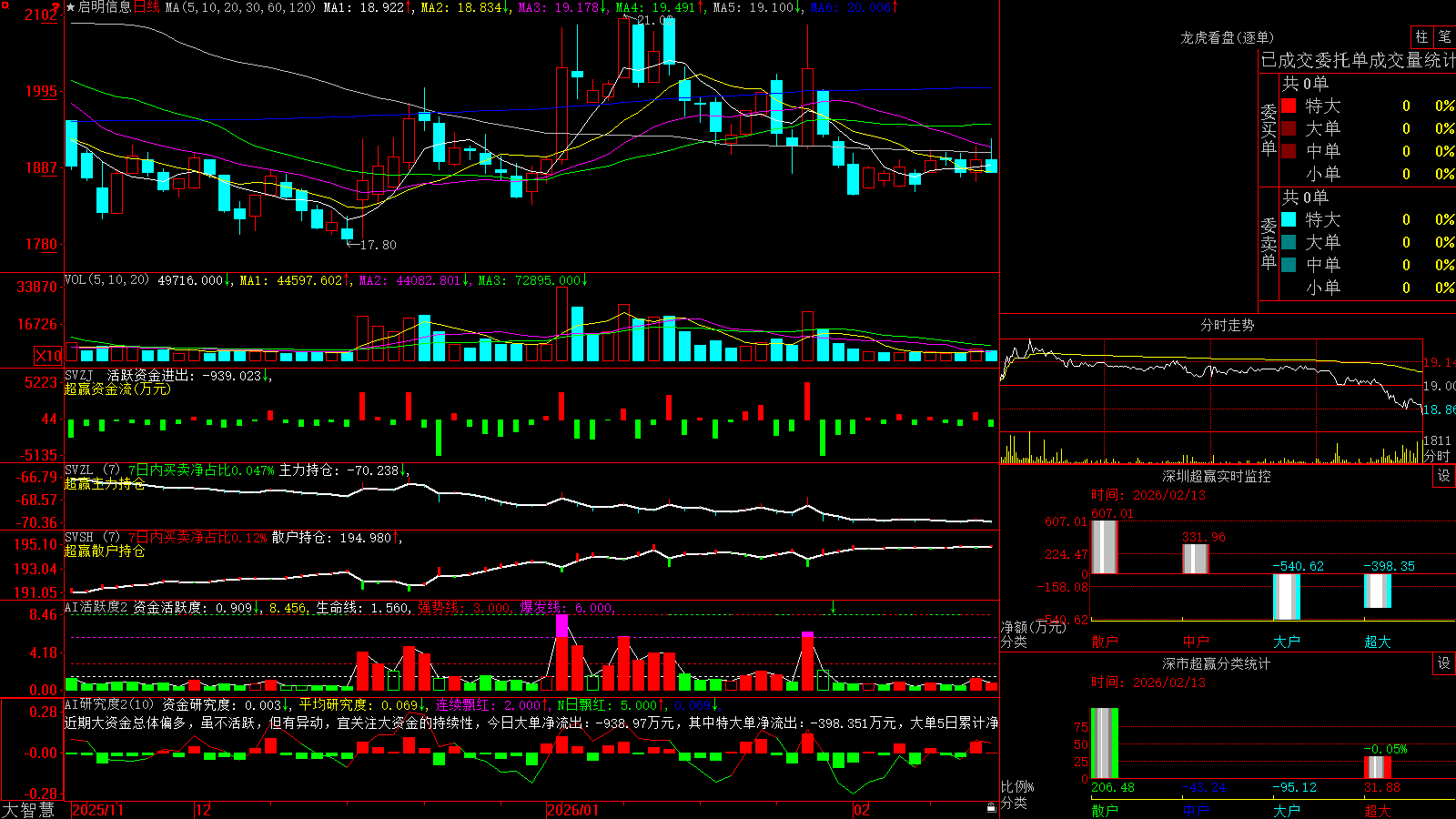The image size is (1456, 819).
Task: Click teal 中单 swatch under 委卖单
Action: pos(1289,264)
